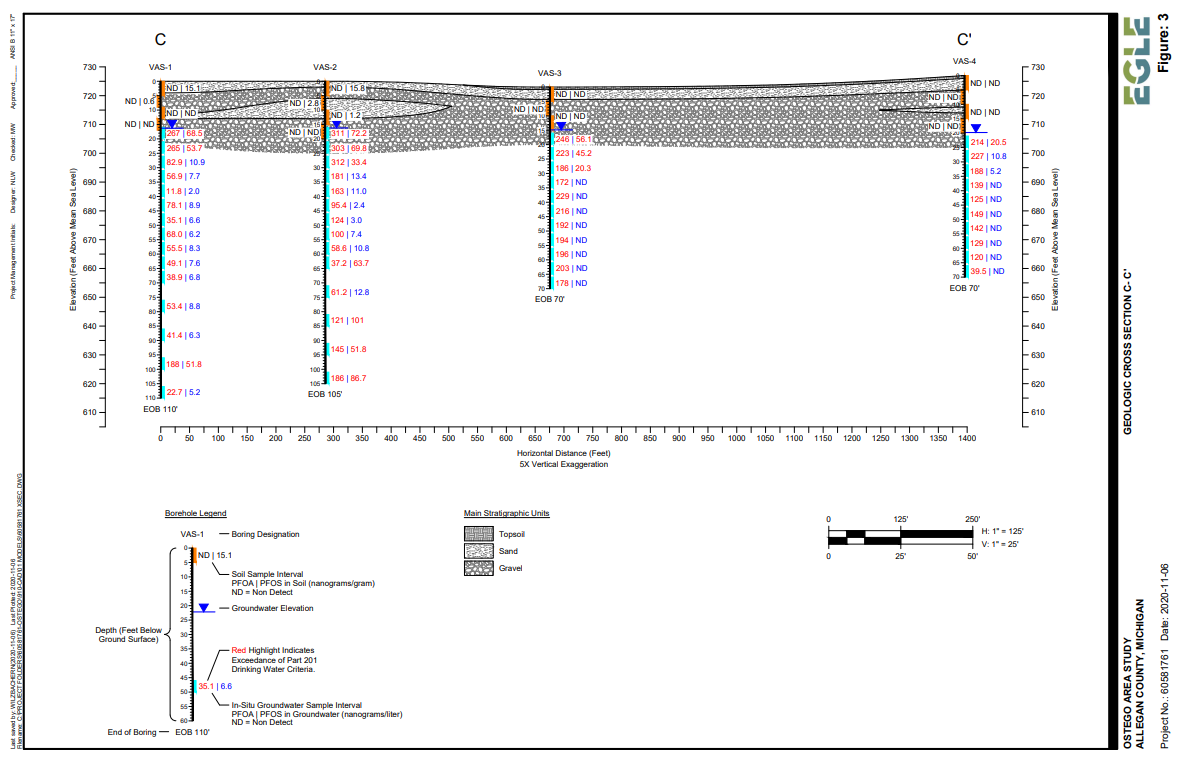Click the 'Project No.: 60581761' text
This screenshot has height=762, width=1177.
(x=1164, y=697)
